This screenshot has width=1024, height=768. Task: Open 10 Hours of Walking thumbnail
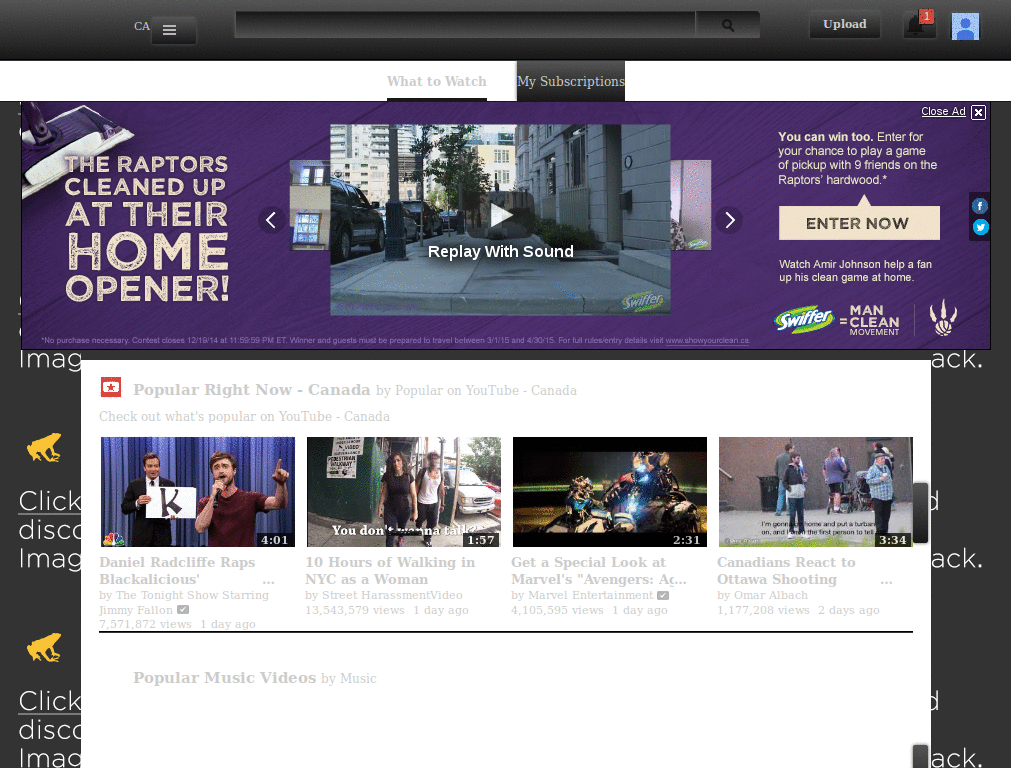(404, 492)
